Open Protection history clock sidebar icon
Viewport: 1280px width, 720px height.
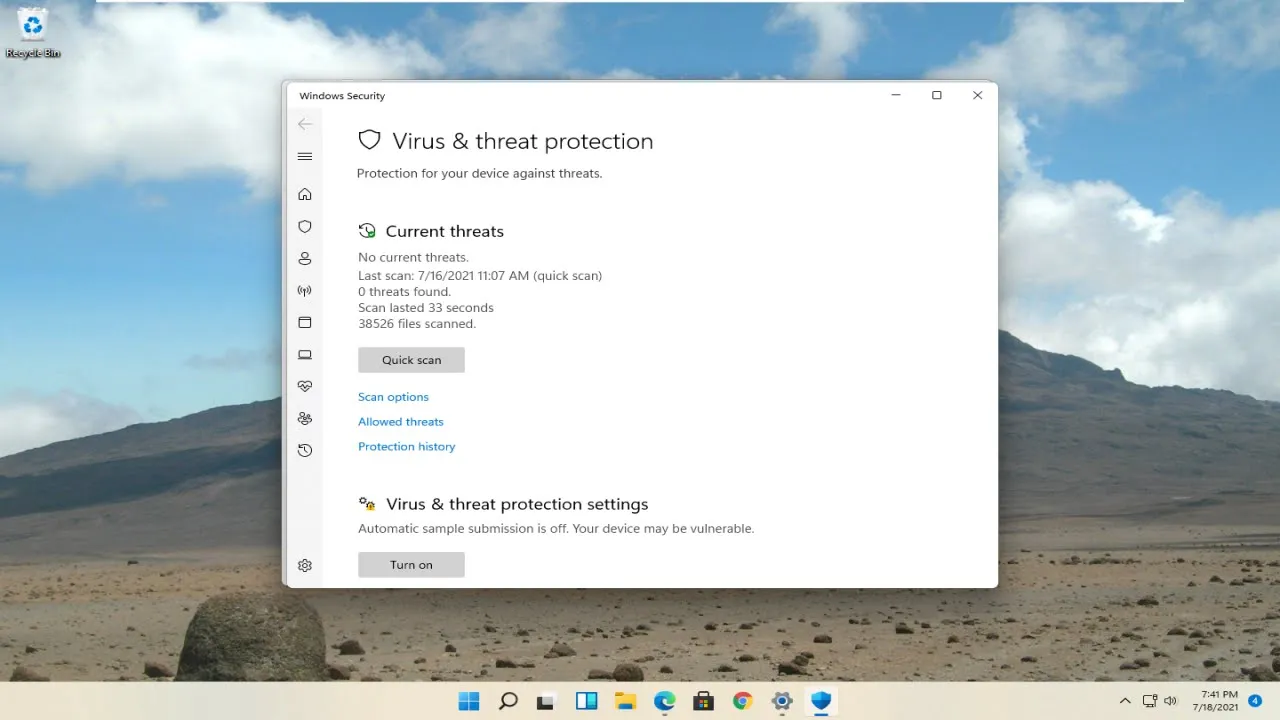[x=305, y=450]
